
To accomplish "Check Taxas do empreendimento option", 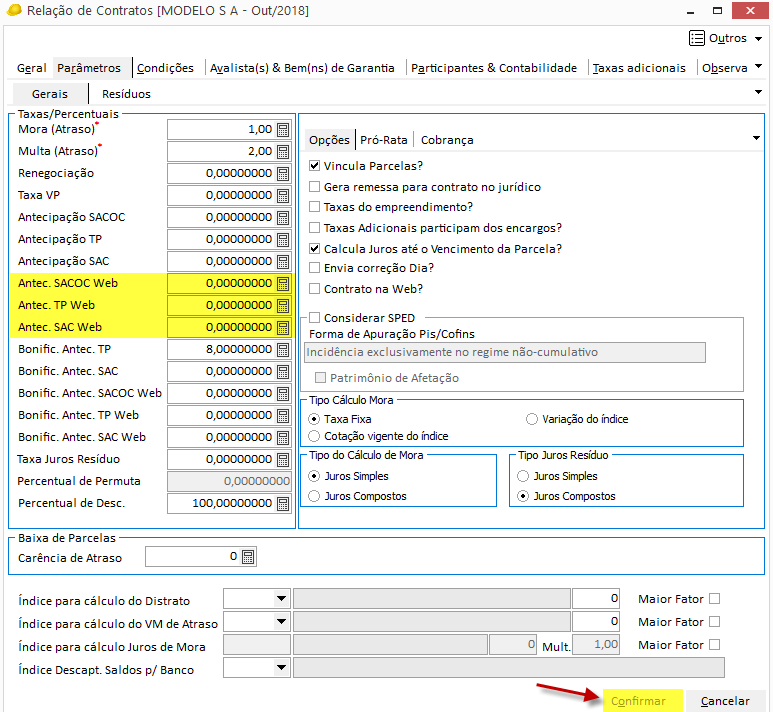I will click(314, 207).
